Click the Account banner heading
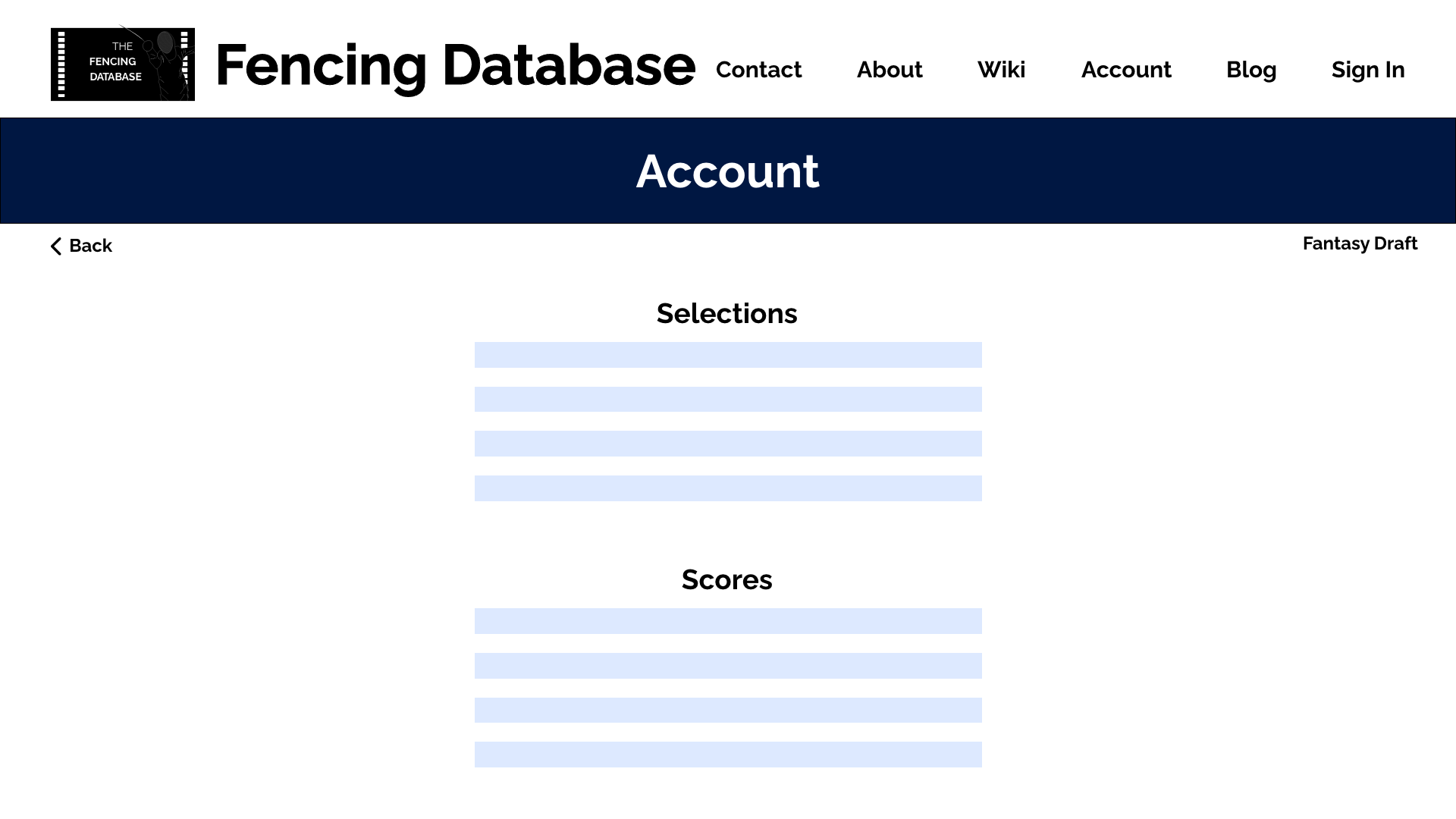 [x=727, y=171]
